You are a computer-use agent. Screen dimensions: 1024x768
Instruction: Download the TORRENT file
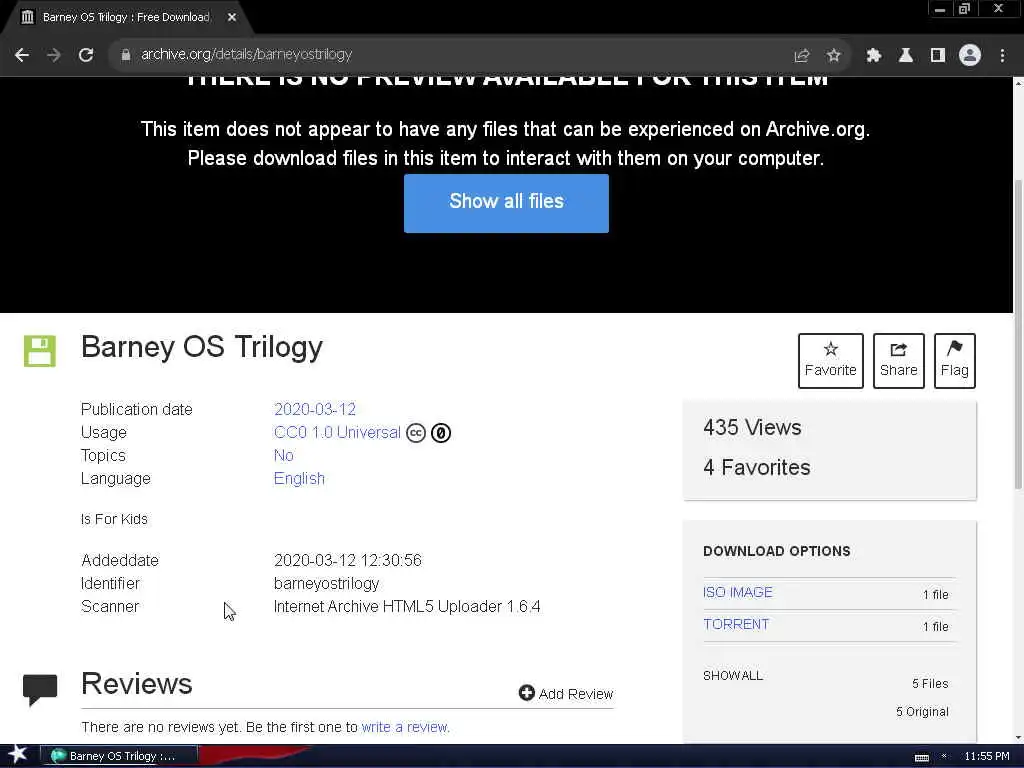(x=736, y=624)
